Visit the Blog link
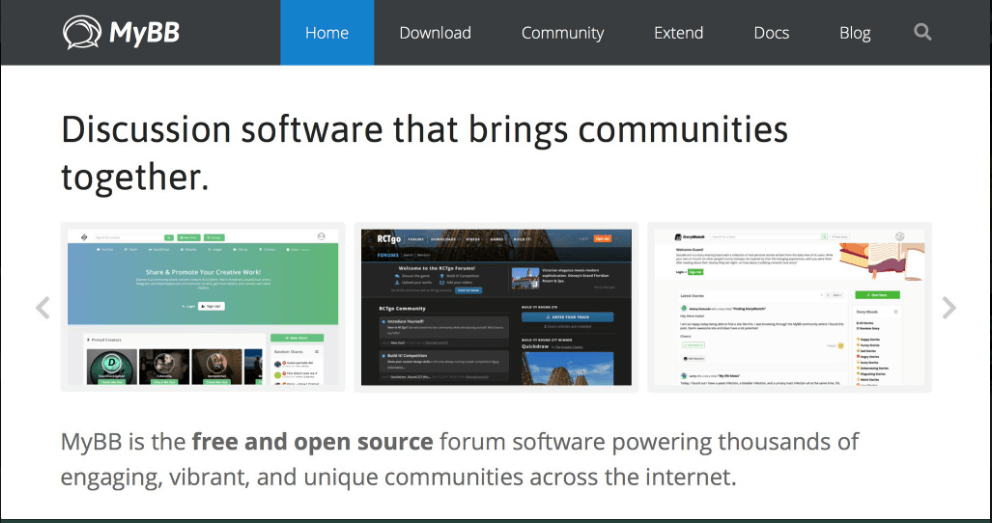 click(x=855, y=33)
